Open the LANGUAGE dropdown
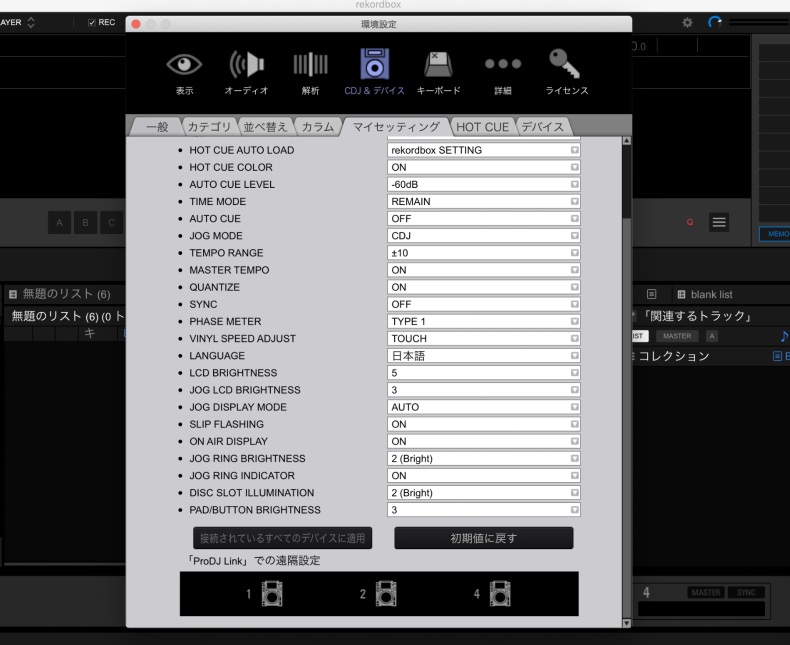Viewport: 790px width, 645px height. [484, 356]
